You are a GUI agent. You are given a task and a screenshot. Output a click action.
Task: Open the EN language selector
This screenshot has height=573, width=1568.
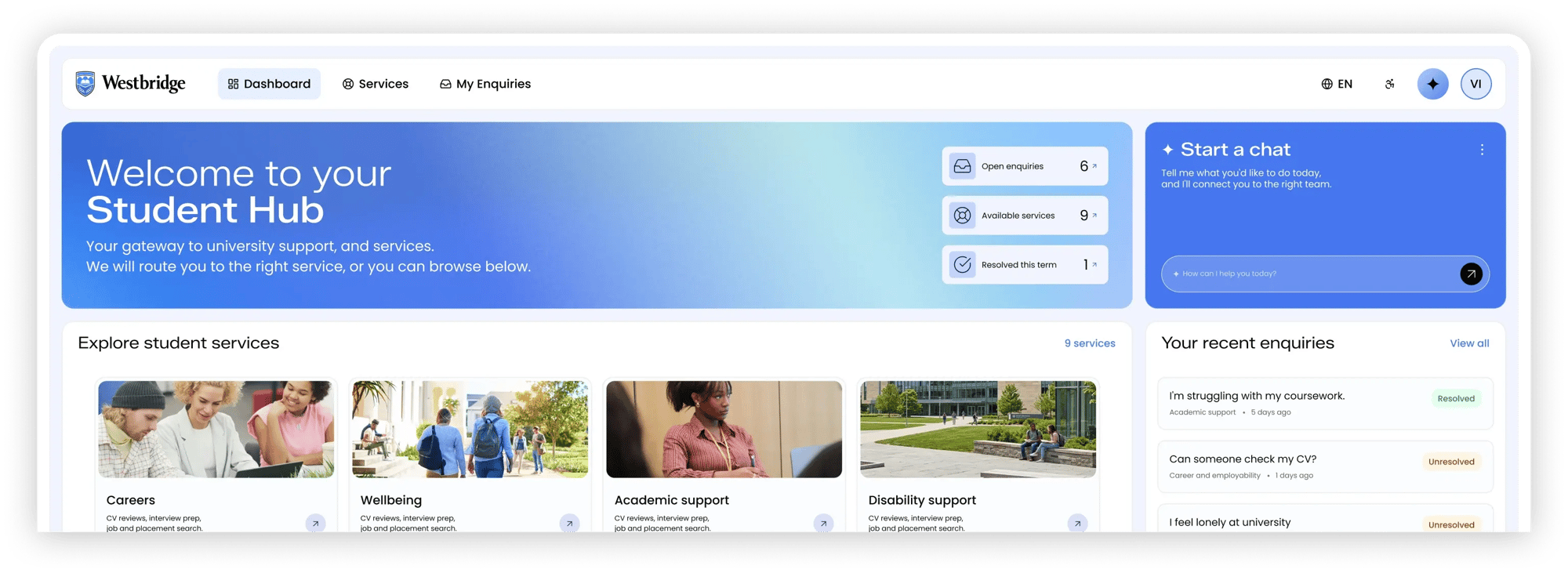[x=1337, y=84]
